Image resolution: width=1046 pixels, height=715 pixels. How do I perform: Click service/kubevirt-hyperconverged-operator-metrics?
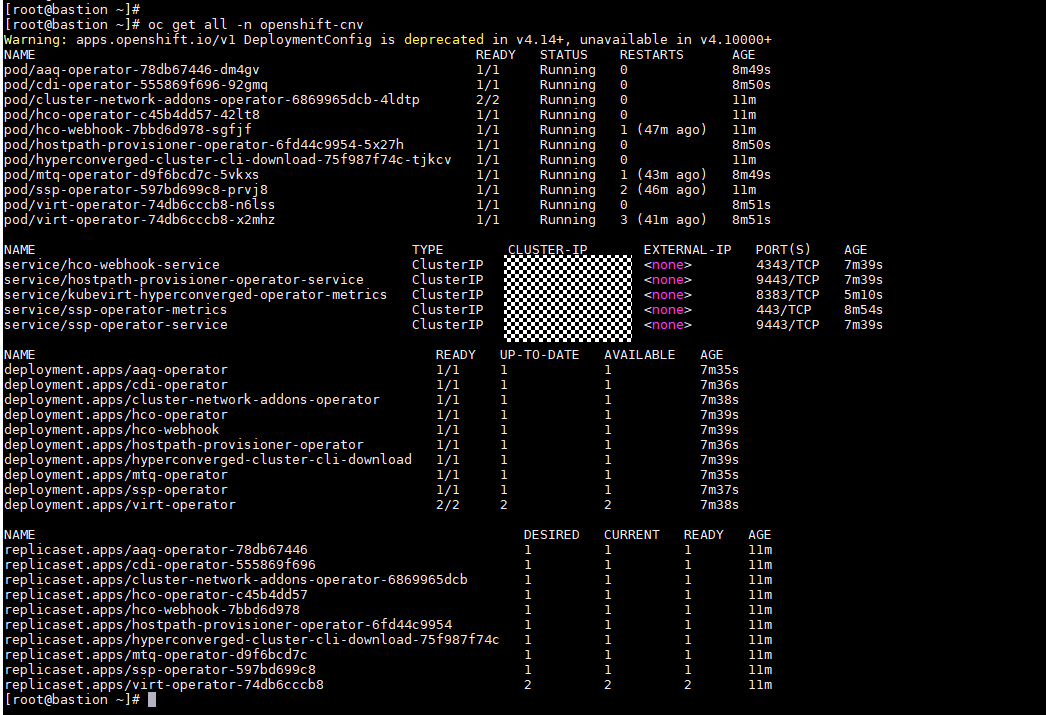click(195, 295)
